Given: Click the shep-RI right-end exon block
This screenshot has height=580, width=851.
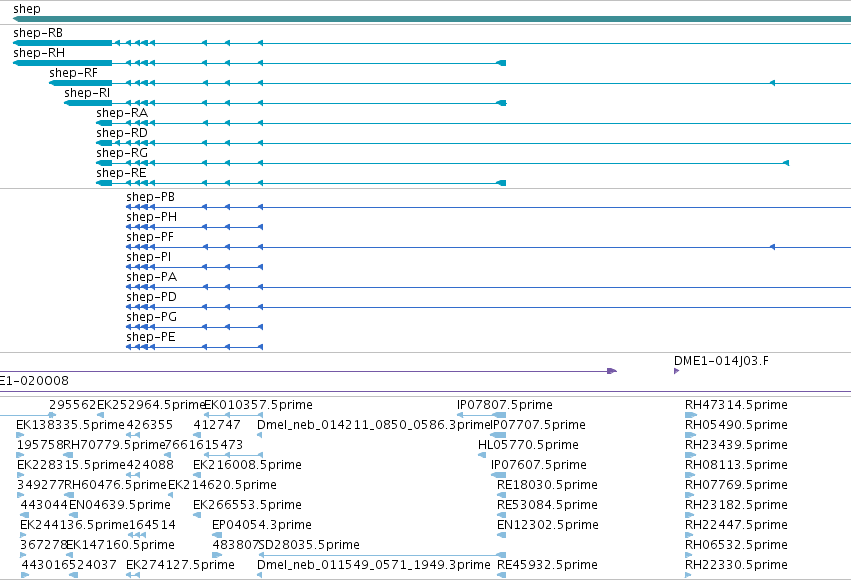Looking at the screenshot, I should 501,103.
